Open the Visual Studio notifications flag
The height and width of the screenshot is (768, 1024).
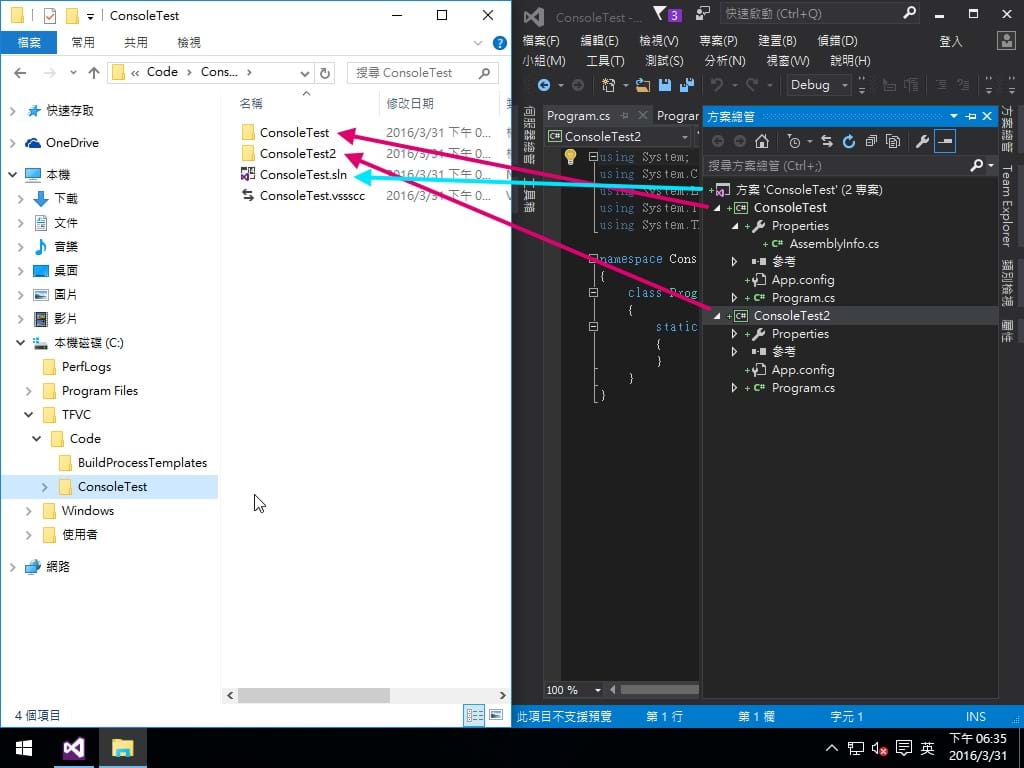(x=667, y=14)
